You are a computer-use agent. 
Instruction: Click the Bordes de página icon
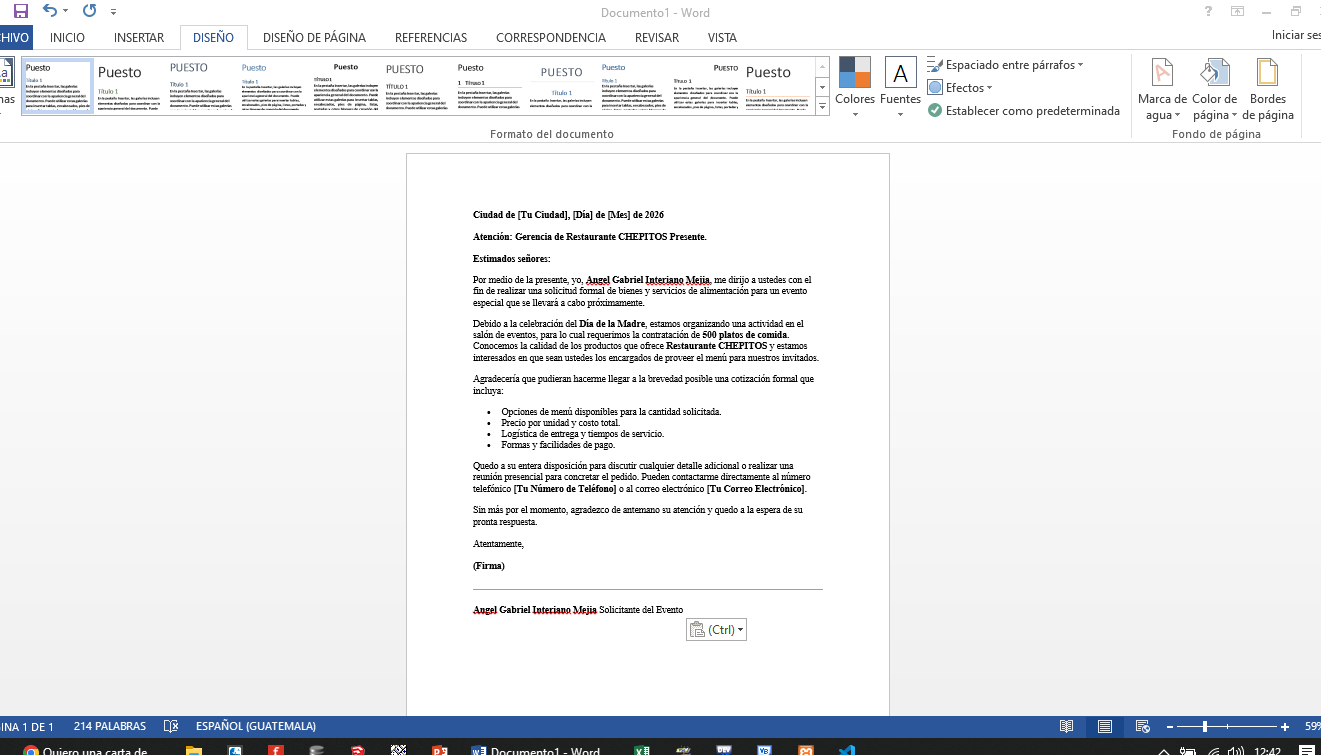(x=1268, y=88)
